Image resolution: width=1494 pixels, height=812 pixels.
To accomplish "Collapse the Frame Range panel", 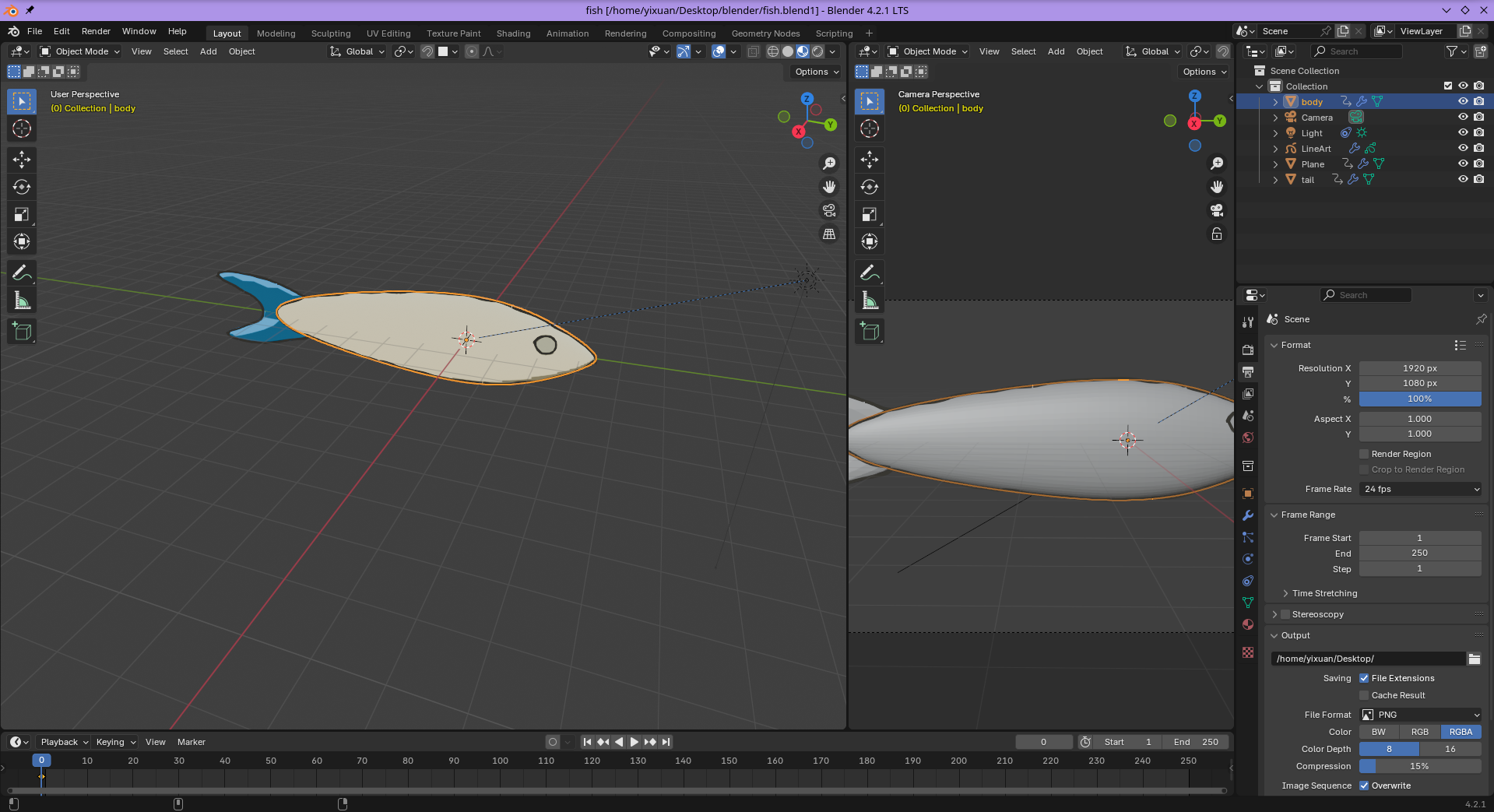I will 1308,515.
